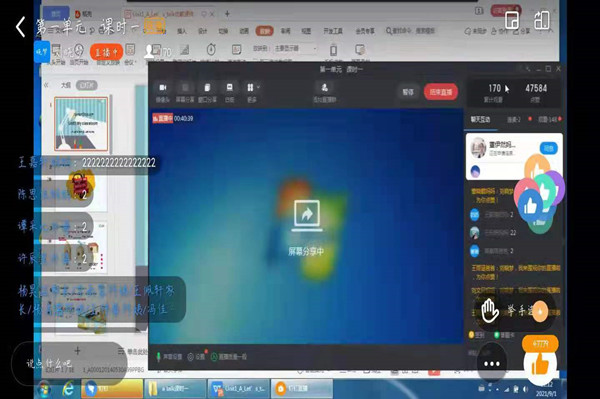Tap the picture-in-picture icon at top right
Screen dimensions: 600x399
click(512, 20)
